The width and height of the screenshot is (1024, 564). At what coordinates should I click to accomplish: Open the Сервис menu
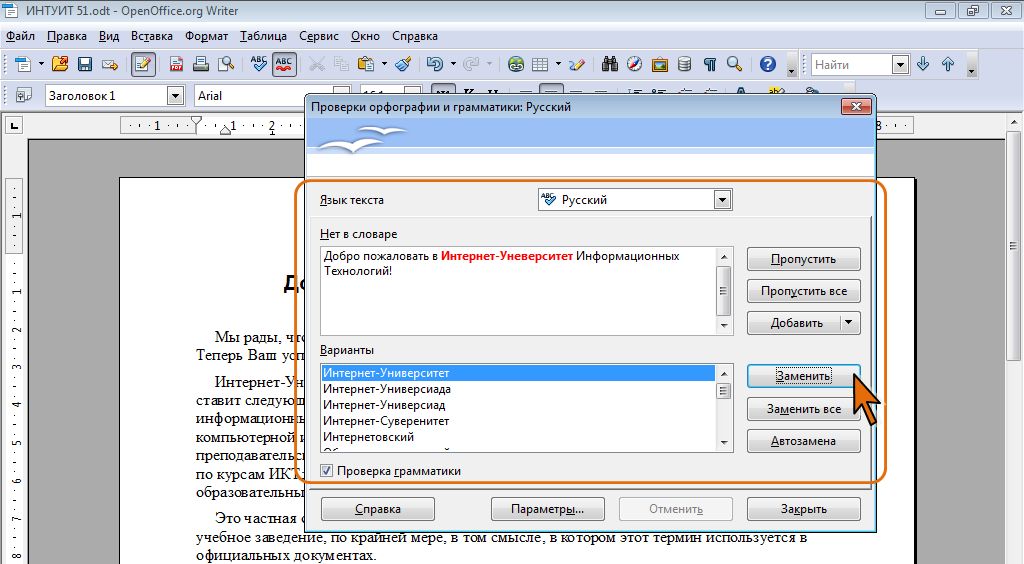319,36
